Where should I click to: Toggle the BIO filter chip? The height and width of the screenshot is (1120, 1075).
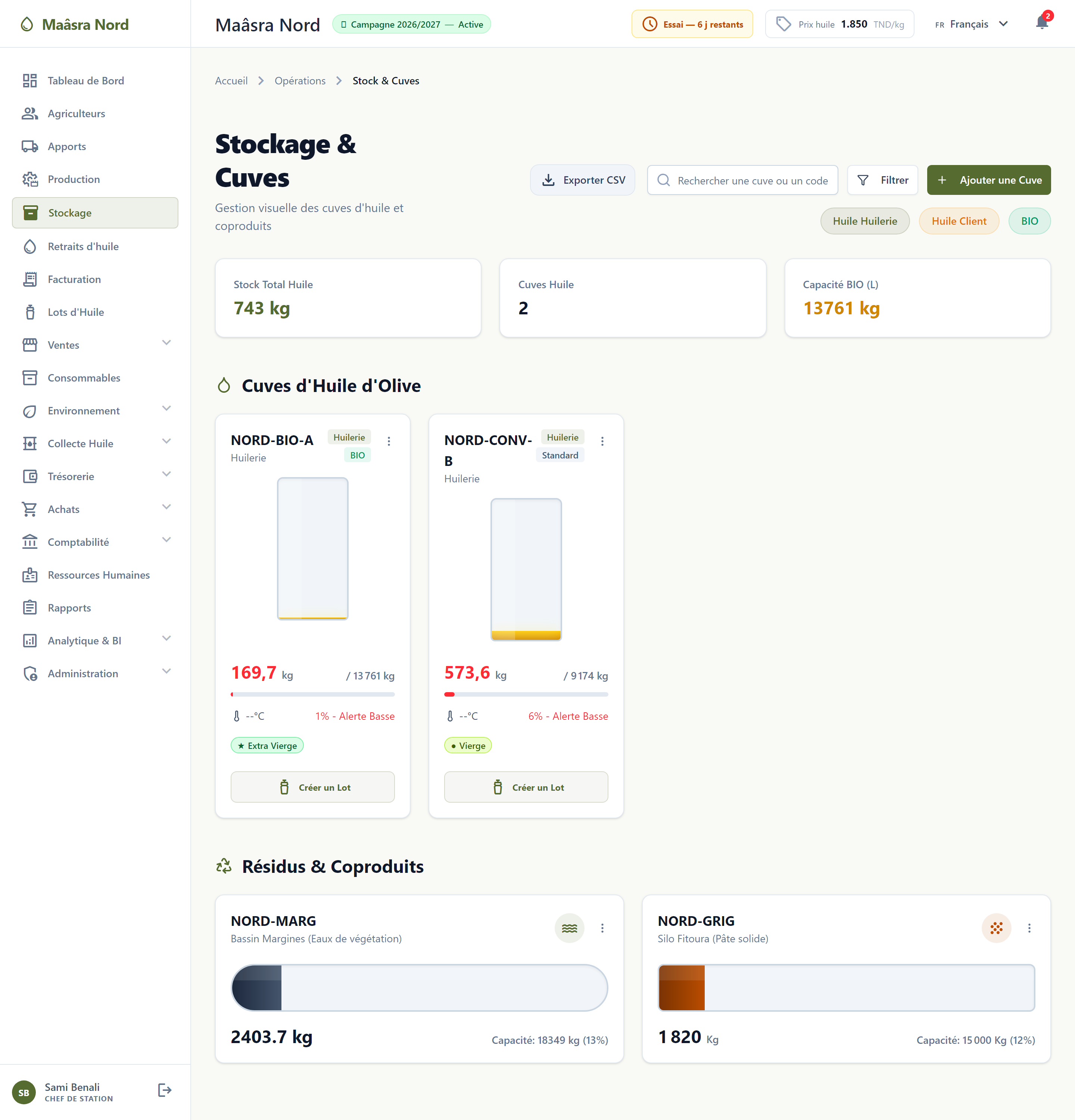1029,221
